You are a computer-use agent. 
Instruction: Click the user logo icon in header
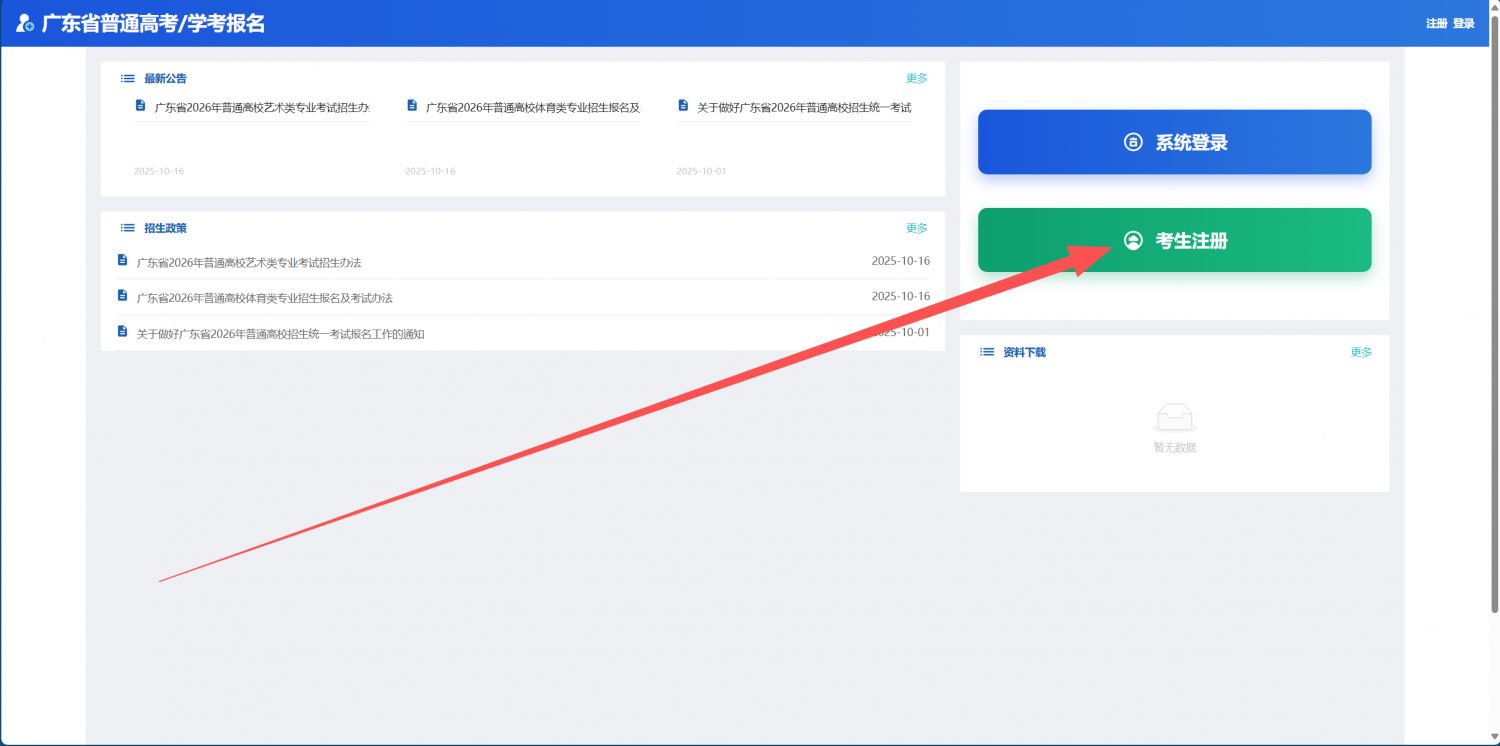25,23
